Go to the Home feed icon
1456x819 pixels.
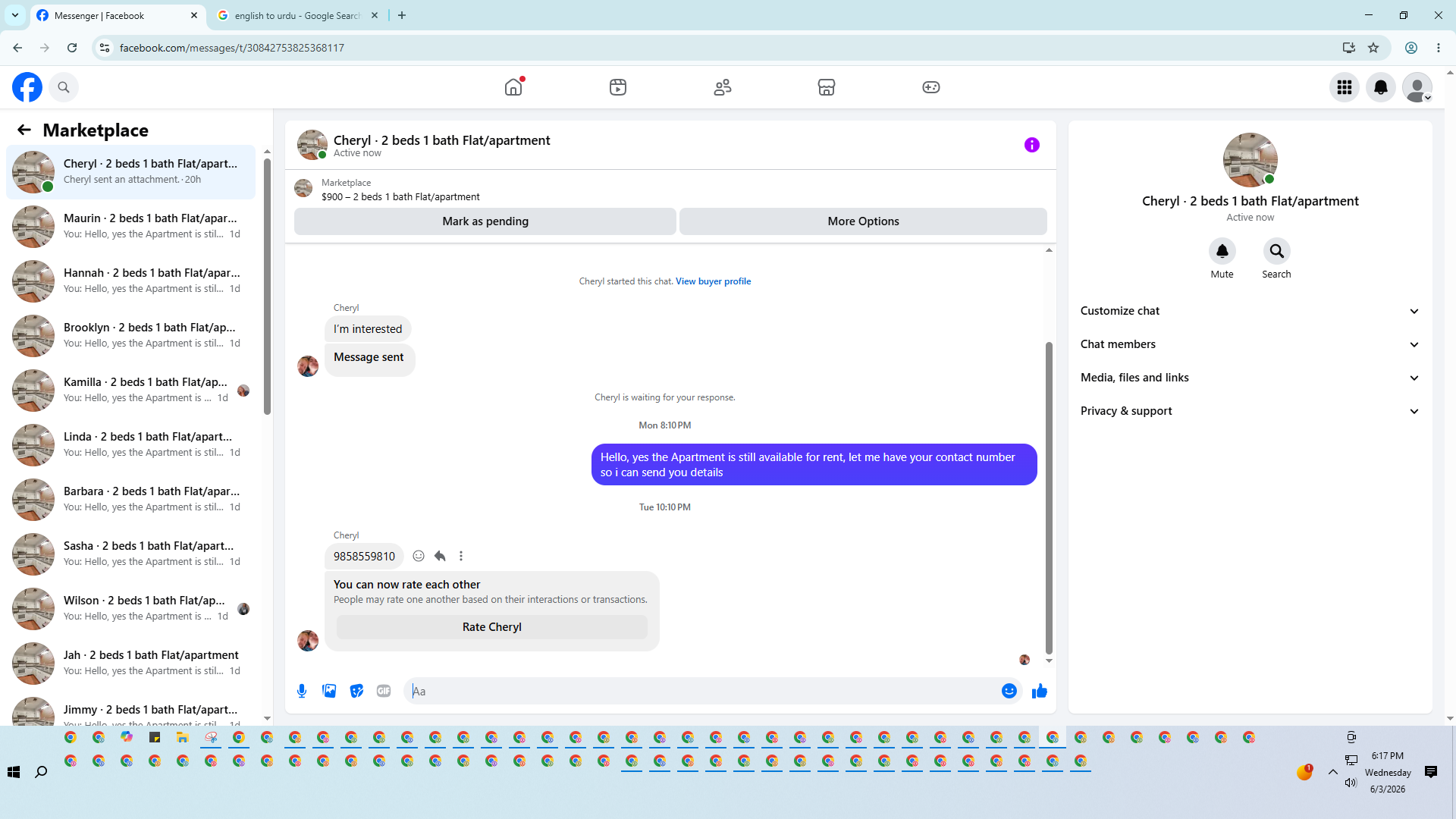pos(513,87)
